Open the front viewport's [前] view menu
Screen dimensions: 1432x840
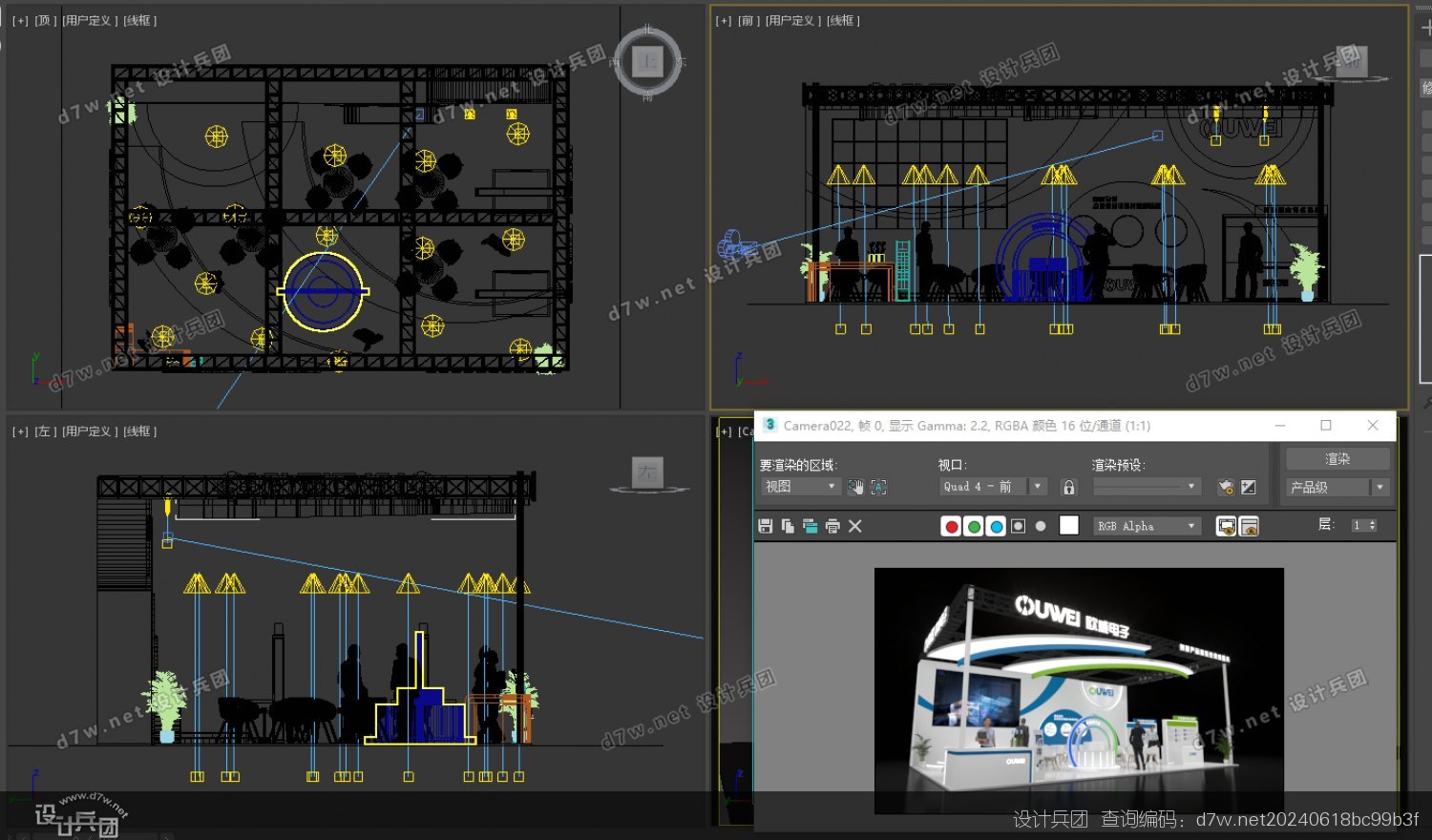click(x=748, y=21)
